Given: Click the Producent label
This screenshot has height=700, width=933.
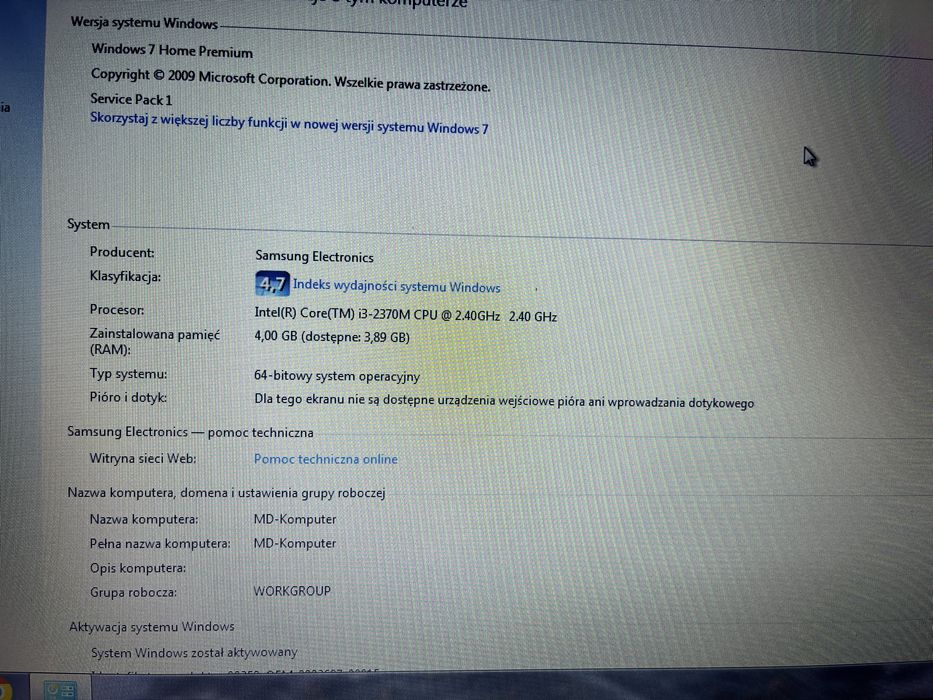Looking at the screenshot, I should click(122, 252).
